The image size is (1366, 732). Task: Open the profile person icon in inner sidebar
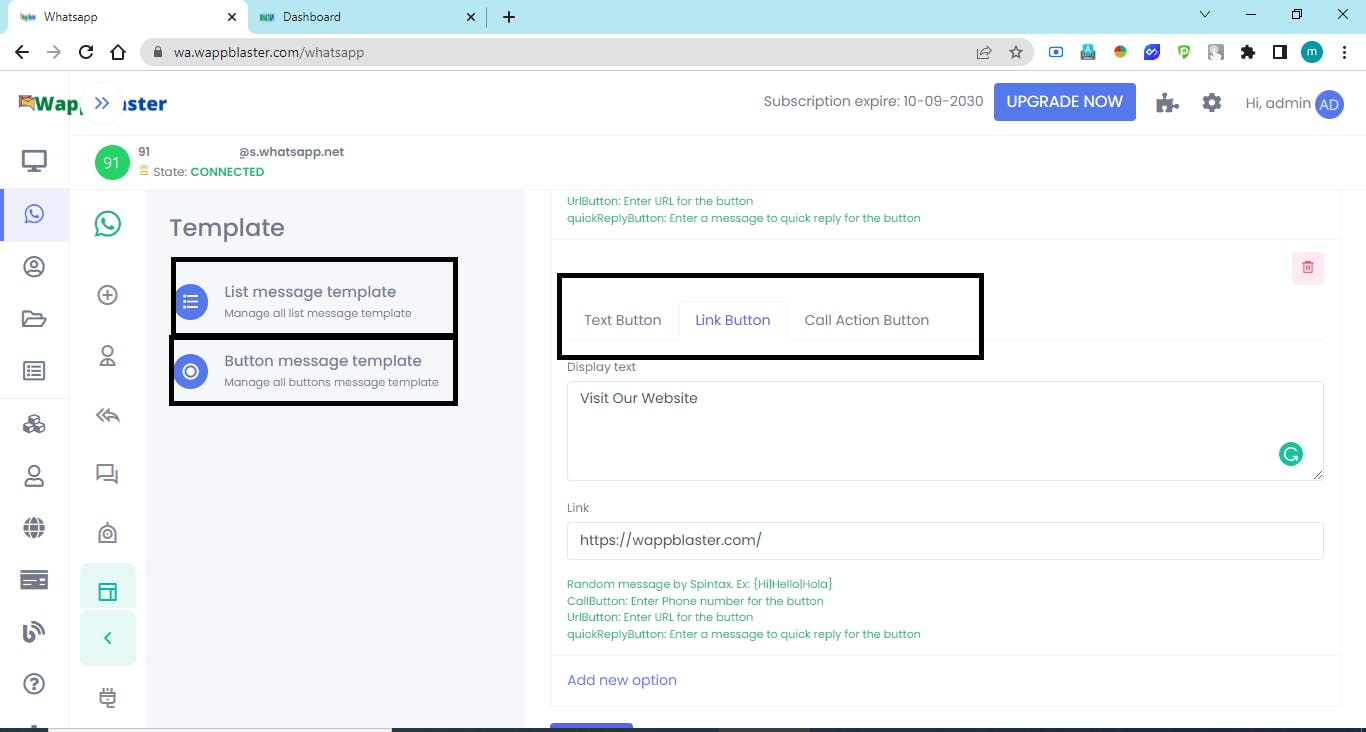(108, 355)
